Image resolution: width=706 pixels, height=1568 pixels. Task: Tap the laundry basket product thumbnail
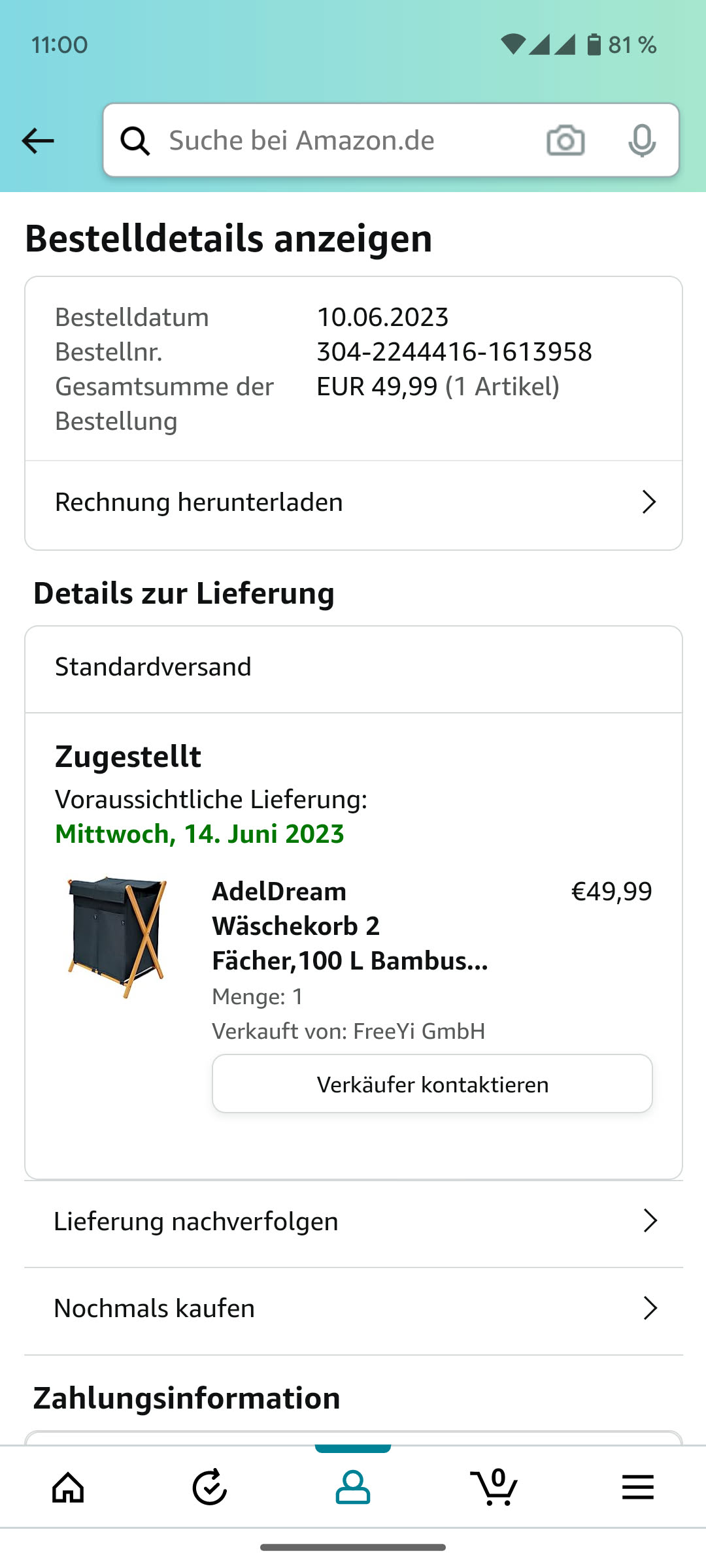(118, 938)
